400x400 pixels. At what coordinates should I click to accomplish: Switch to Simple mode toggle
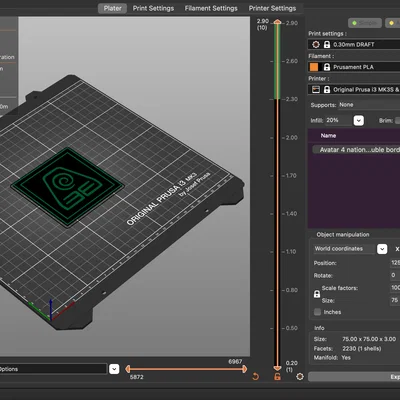point(365,23)
